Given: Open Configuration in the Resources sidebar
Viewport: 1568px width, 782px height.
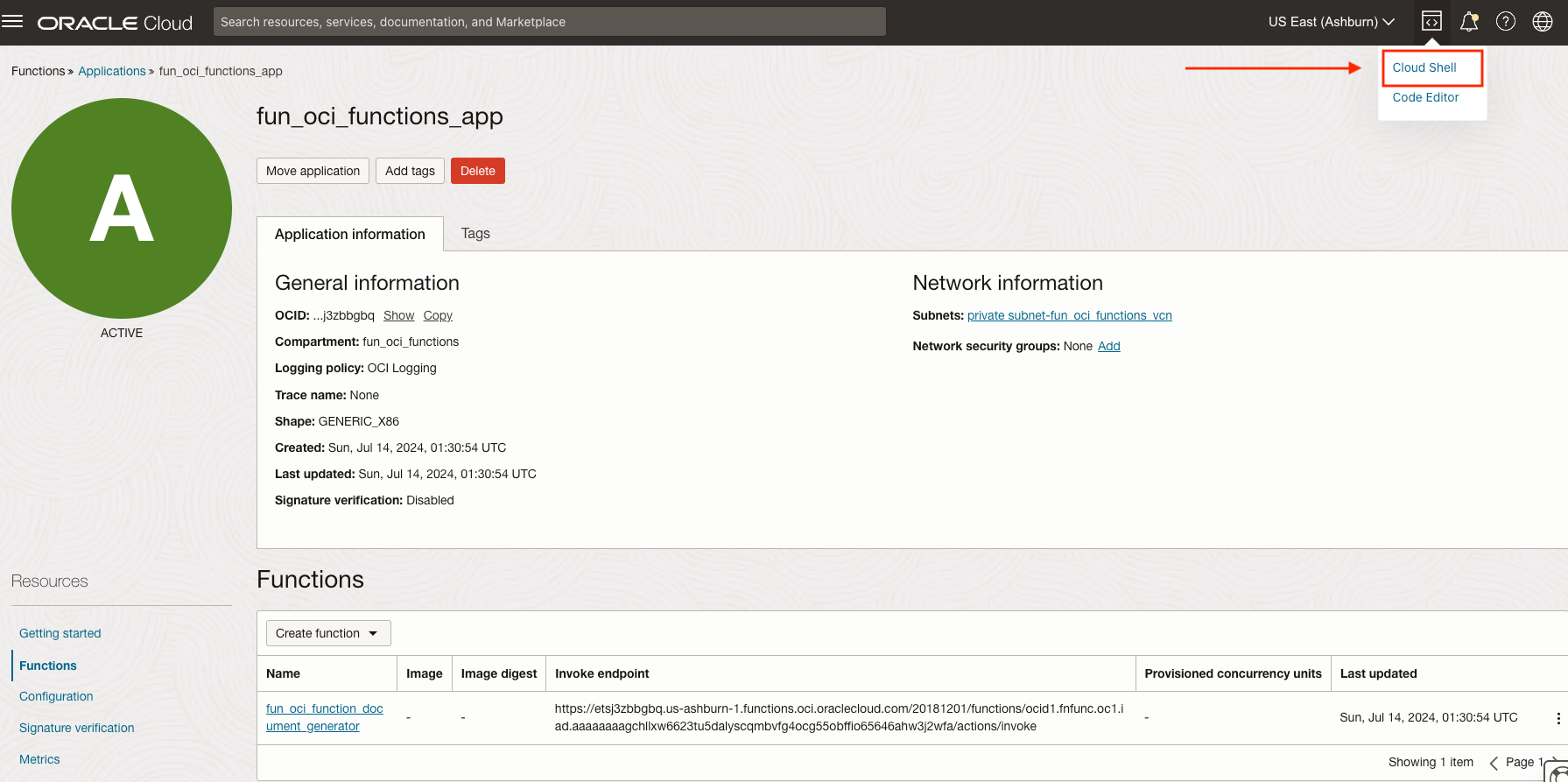Looking at the screenshot, I should click(x=56, y=696).
